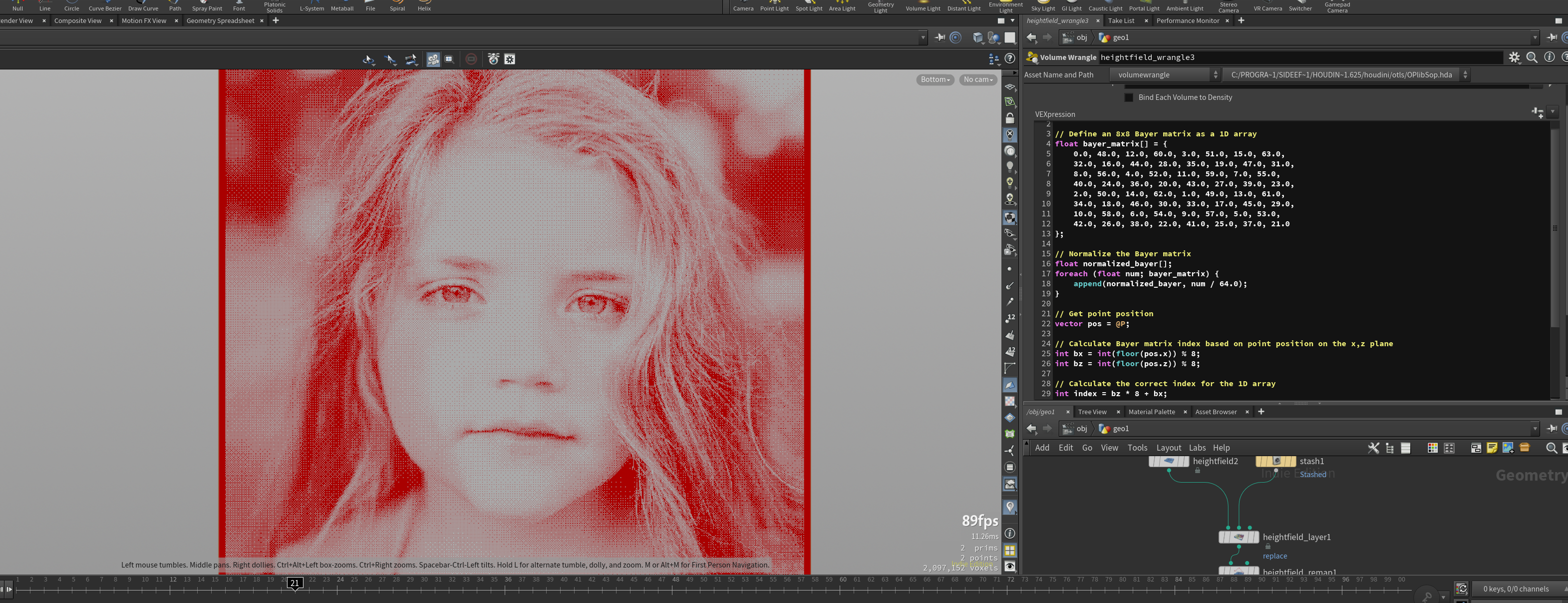Click geo1 in network path bar

(x=1120, y=429)
